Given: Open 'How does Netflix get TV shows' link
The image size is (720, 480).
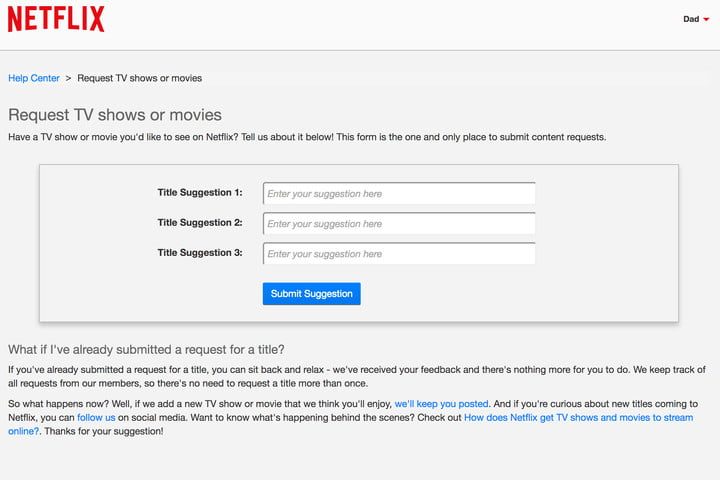Looking at the screenshot, I should (578, 417).
